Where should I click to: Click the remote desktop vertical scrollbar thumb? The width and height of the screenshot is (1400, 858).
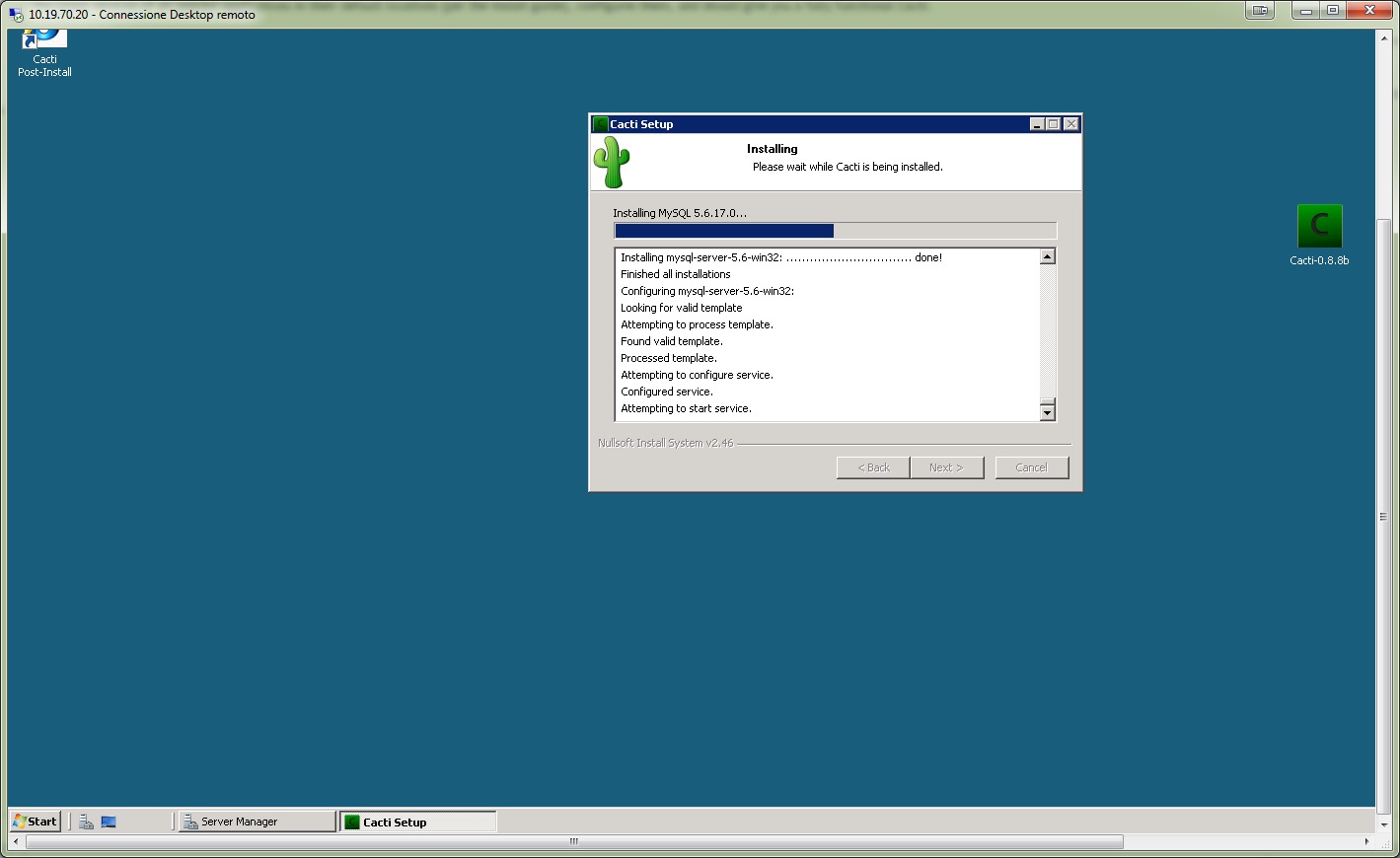click(x=1383, y=517)
